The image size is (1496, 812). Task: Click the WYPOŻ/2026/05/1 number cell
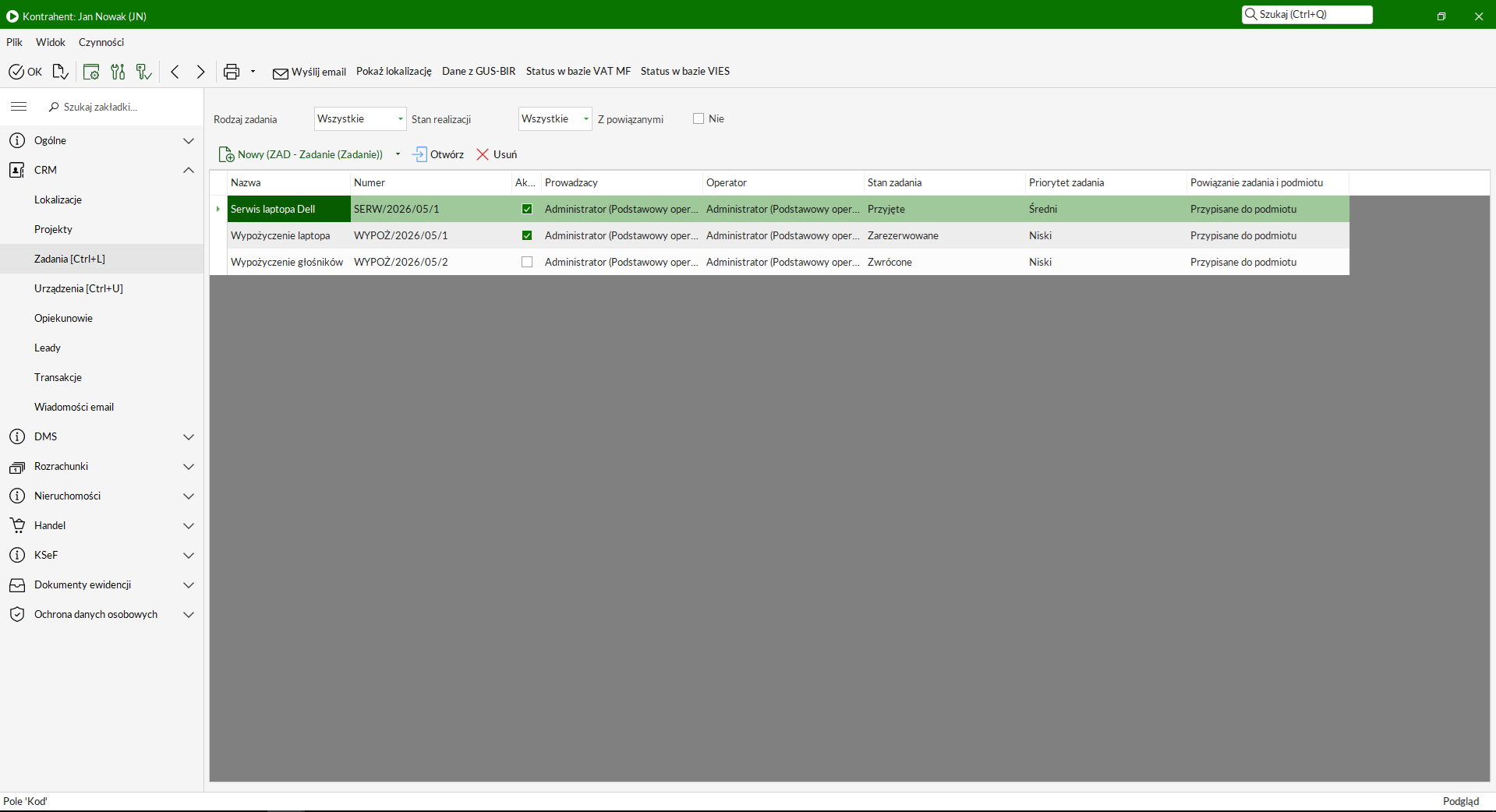click(x=431, y=235)
